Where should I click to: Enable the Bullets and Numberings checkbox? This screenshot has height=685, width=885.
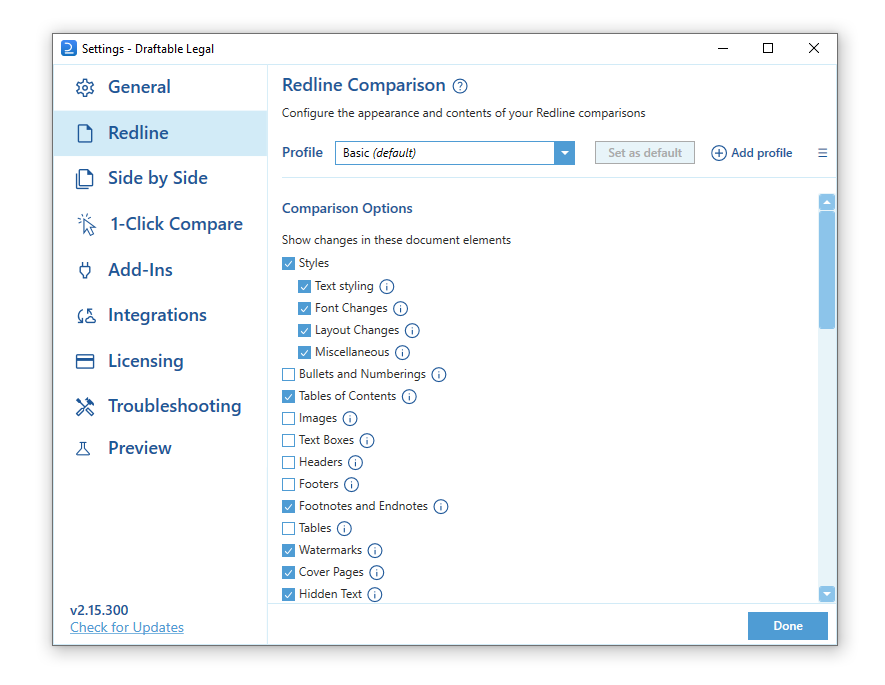coord(288,375)
